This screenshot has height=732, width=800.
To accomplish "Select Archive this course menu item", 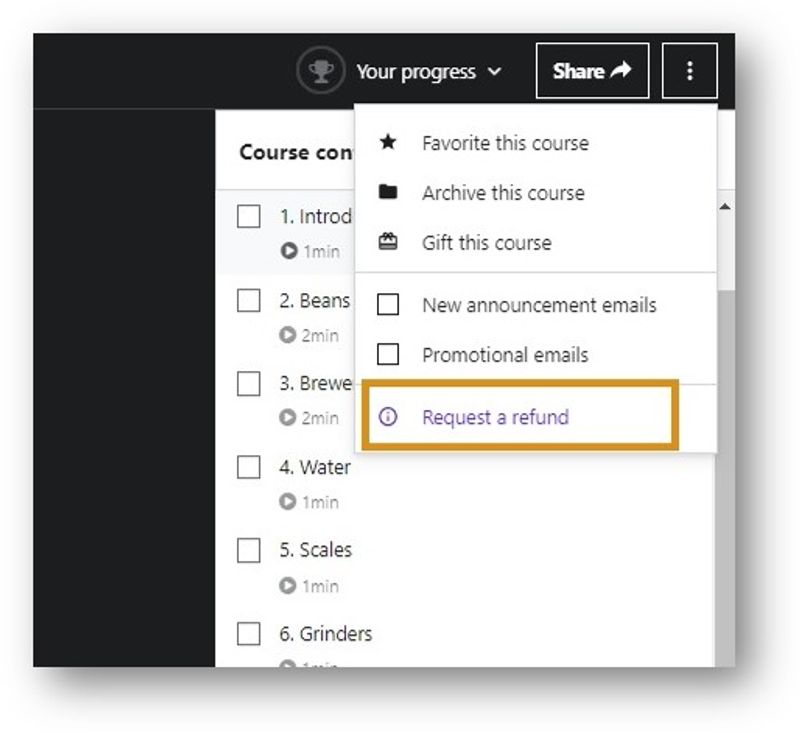I will click(503, 193).
